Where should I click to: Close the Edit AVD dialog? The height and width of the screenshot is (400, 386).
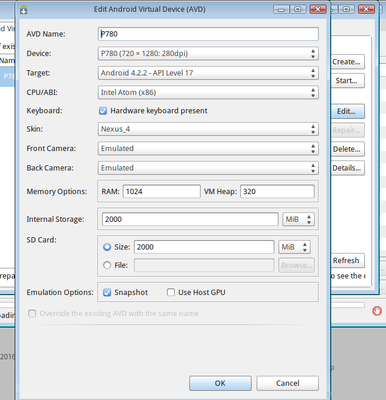tap(318, 9)
